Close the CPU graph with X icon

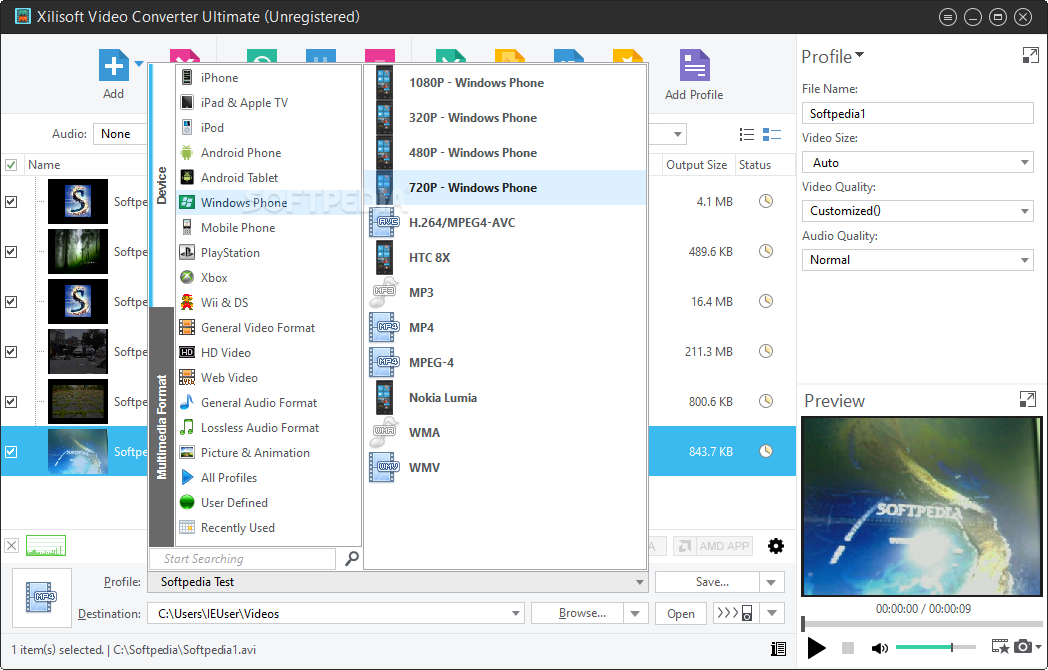coord(11,546)
